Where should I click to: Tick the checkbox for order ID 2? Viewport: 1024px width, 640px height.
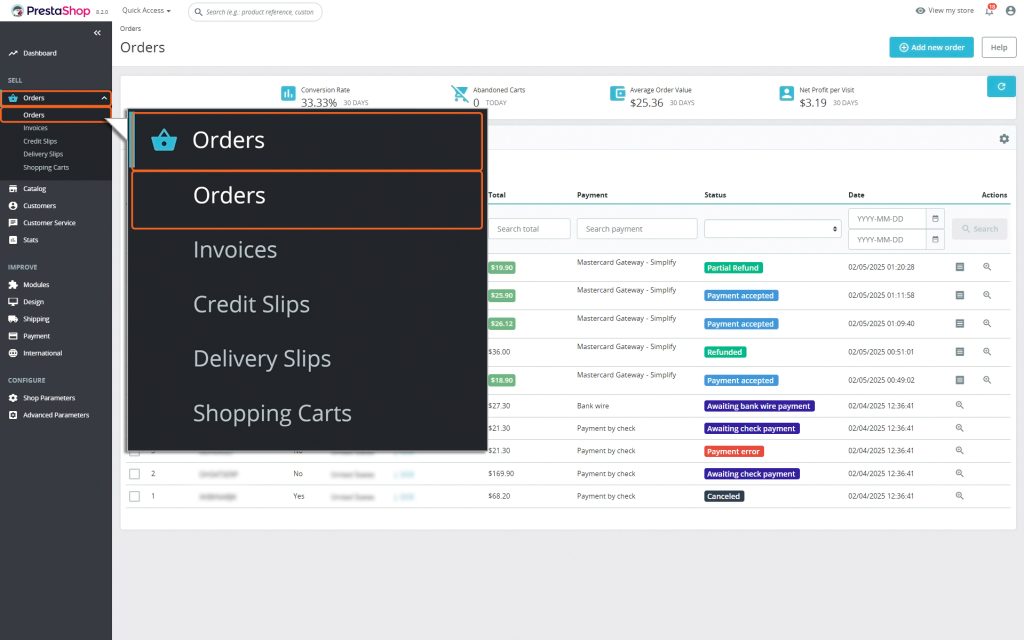click(135, 474)
